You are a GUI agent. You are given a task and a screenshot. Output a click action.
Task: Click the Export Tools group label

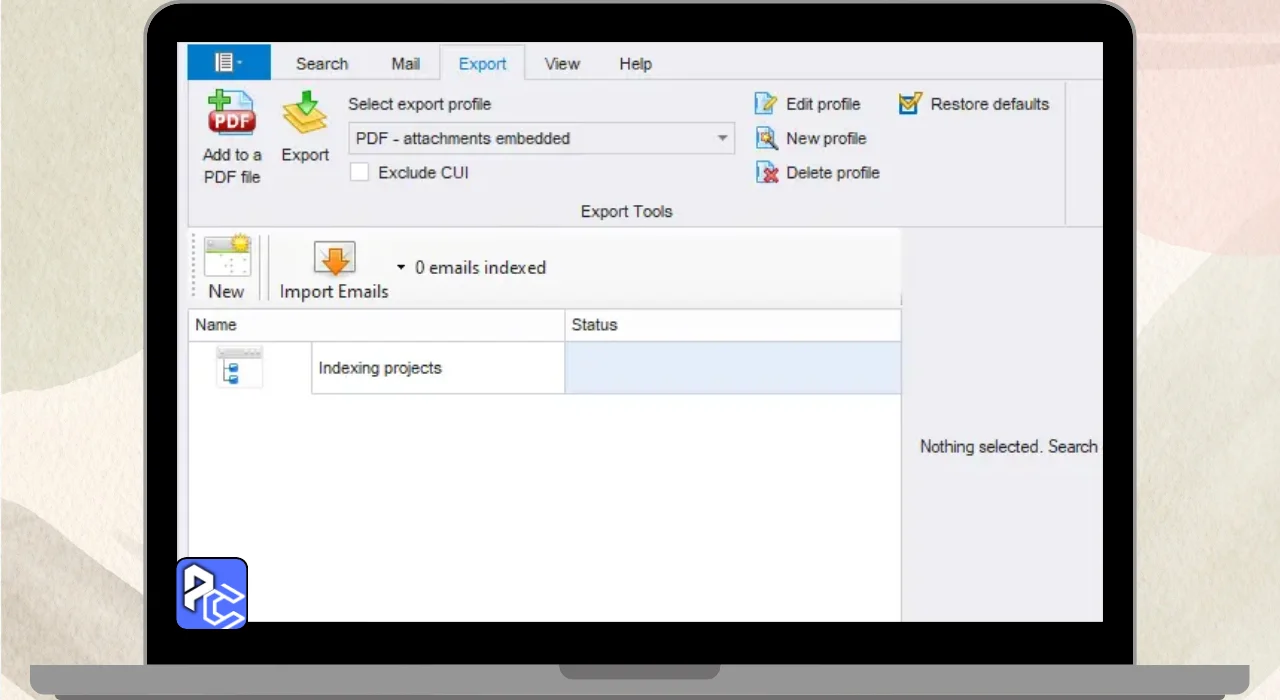(627, 212)
